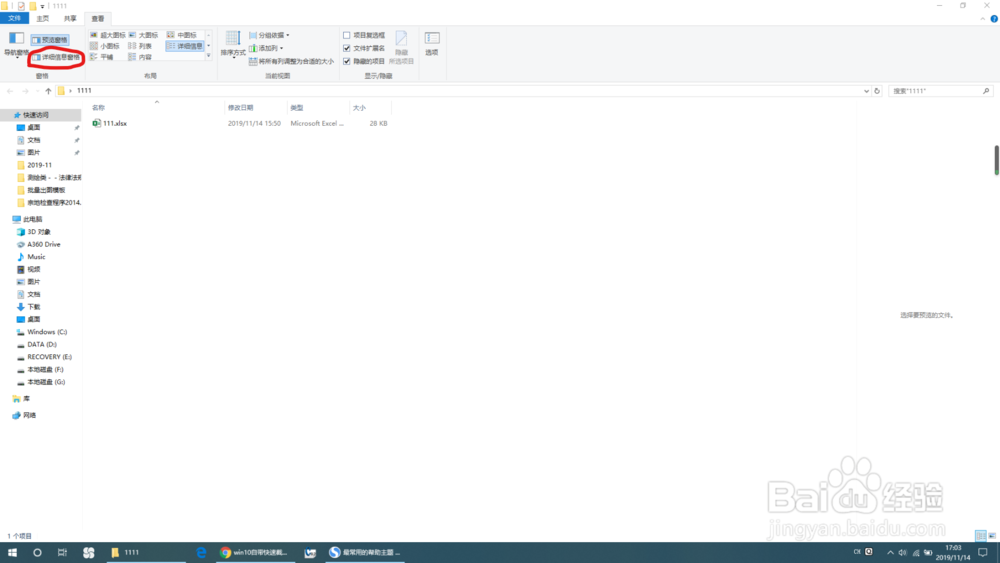Open the 文件 file tab
Image resolution: width=1000 pixels, height=563 pixels.
click(14, 18)
